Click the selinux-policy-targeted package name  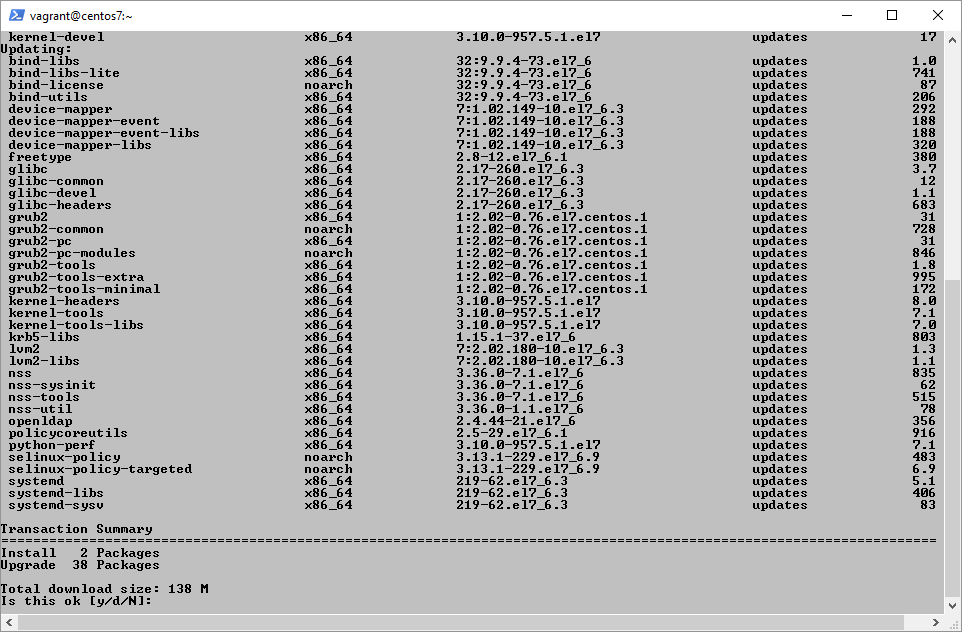[x=100, y=469]
